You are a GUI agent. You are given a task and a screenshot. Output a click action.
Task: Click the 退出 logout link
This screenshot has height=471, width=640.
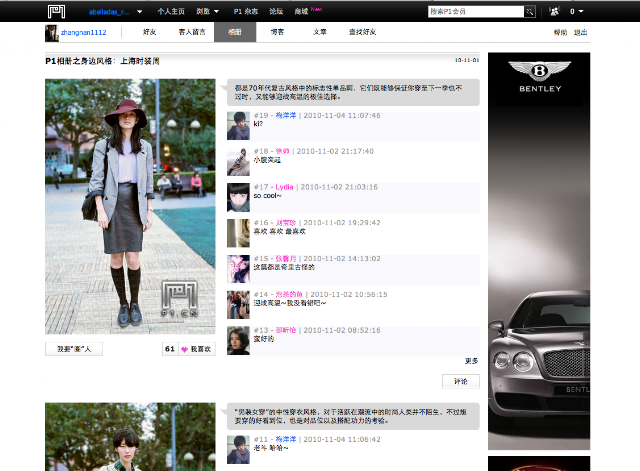pyautogui.click(x=580, y=32)
